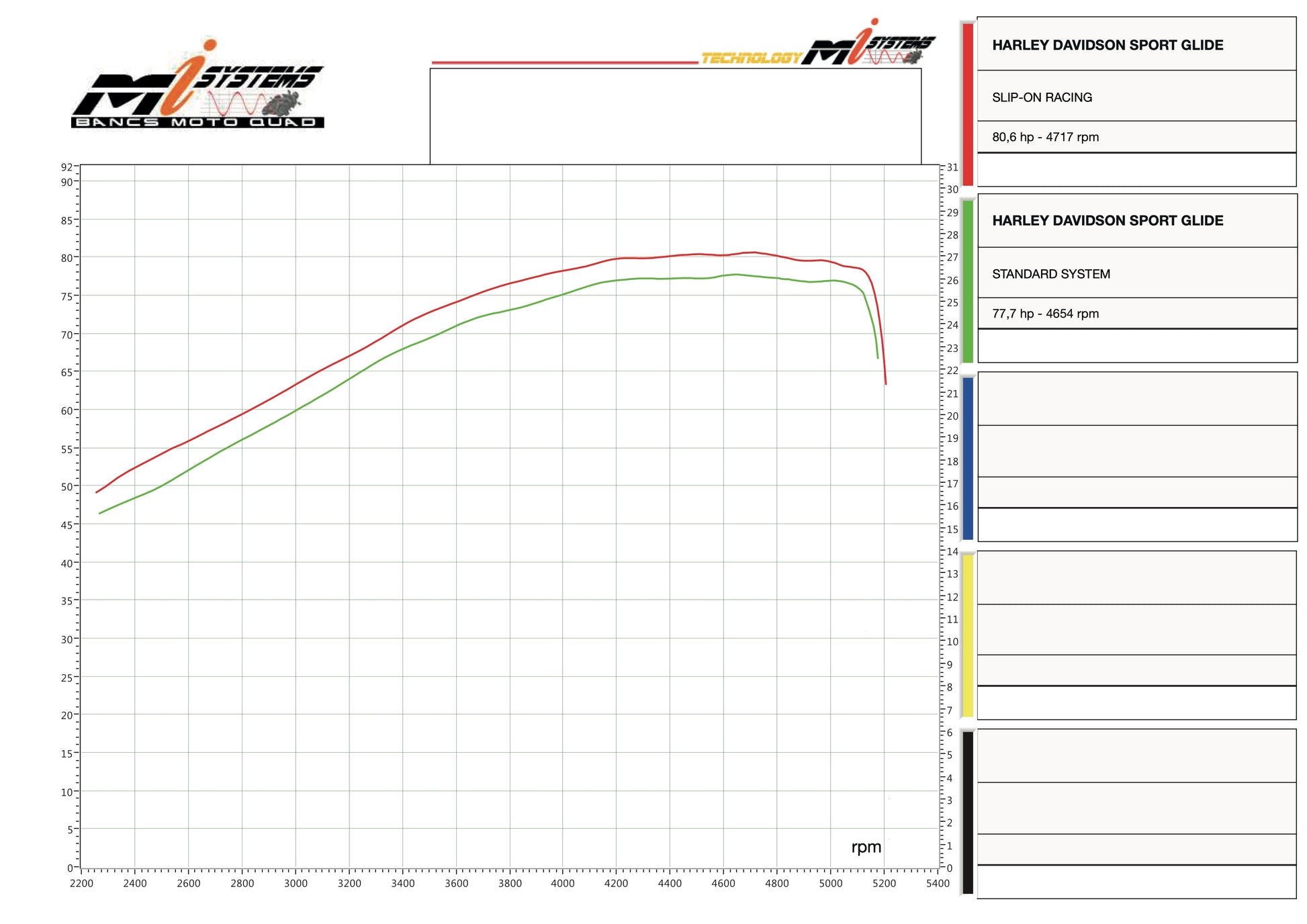Click the empty top cell of yellow legend
Screen dimensions: 1307x924
click(x=1136, y=577)
